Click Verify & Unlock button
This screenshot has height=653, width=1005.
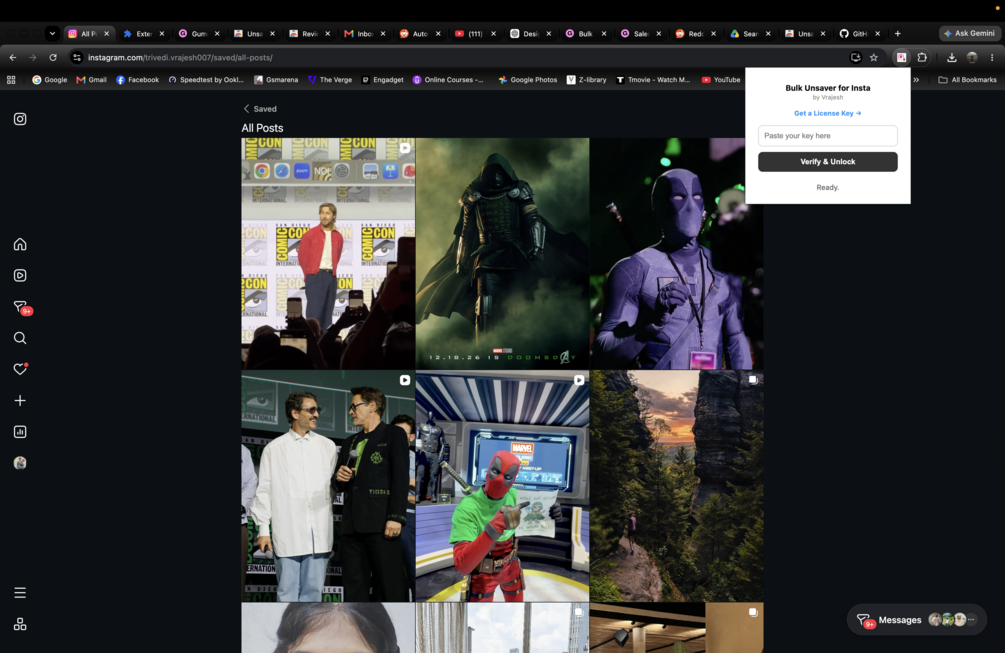coord(827,161)
